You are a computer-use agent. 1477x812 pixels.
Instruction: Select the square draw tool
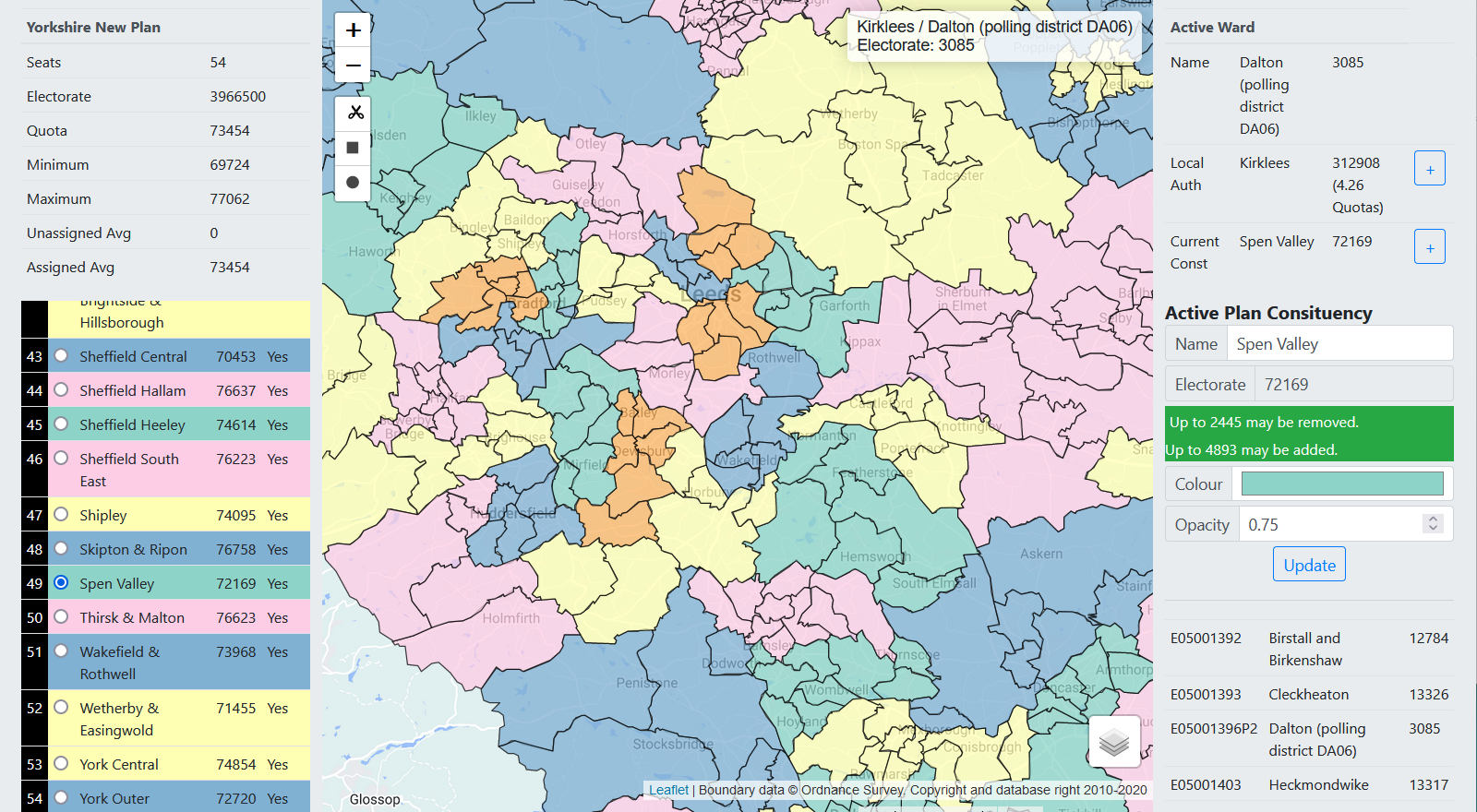coord(353,148)
